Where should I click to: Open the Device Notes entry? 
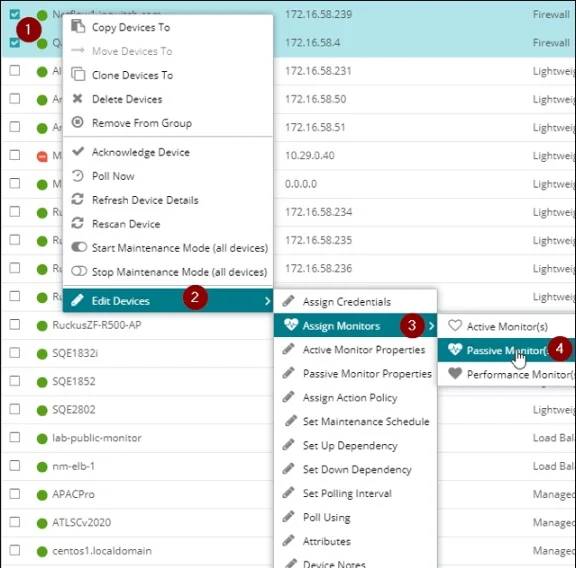(356, 562)
